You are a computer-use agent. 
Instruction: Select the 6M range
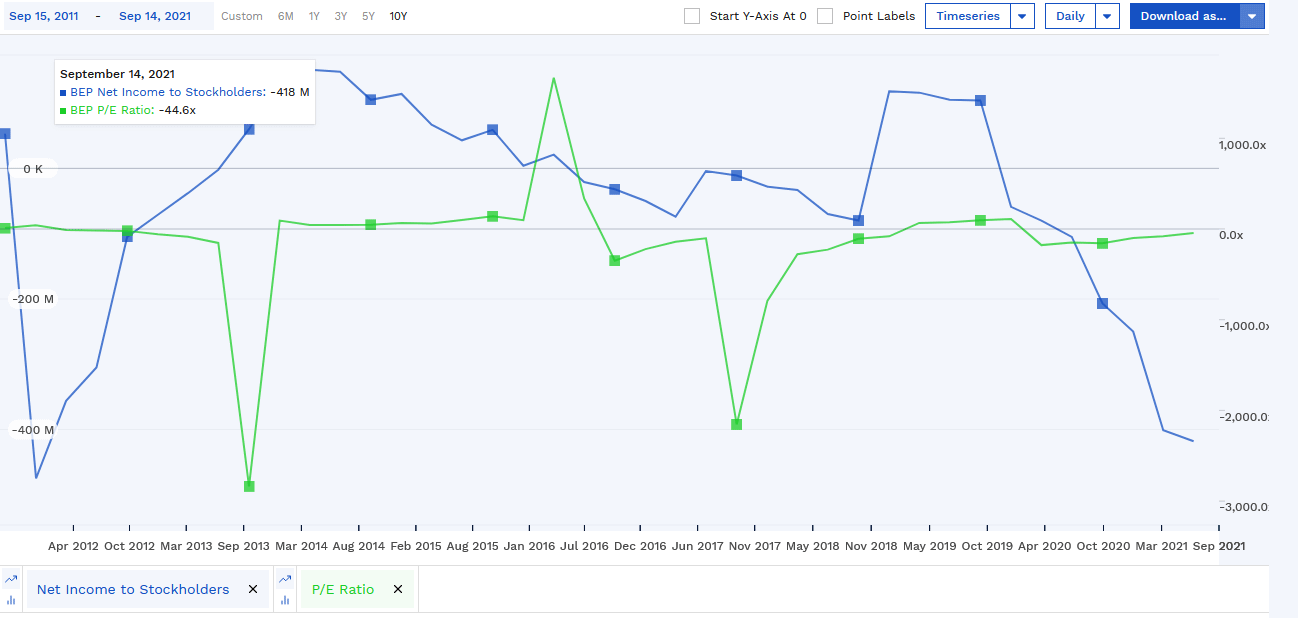286,16
